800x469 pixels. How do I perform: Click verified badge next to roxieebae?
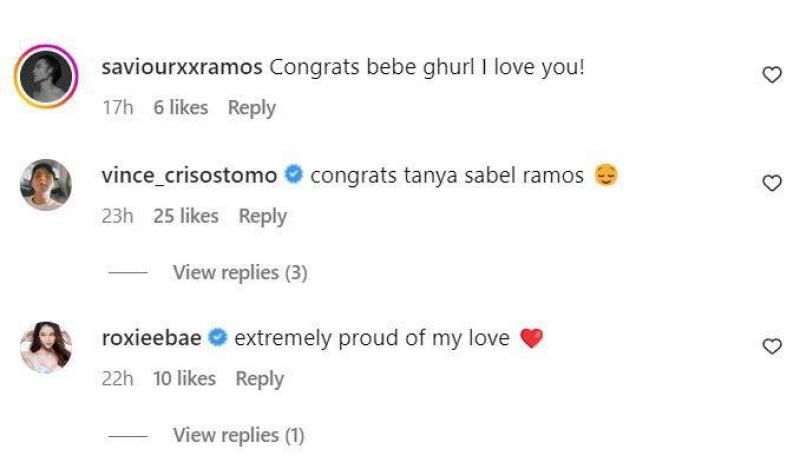(217, 339)
